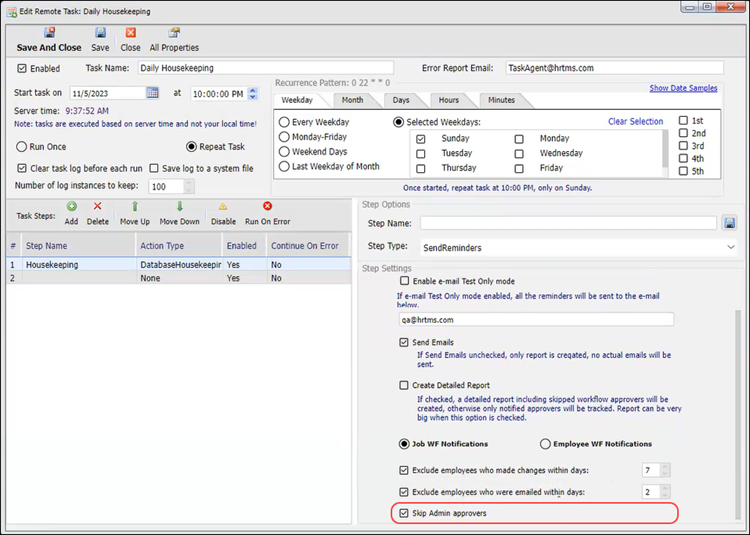The width and height of the screenshot is (750, 535).
Task: Open All Properties from the toolbar
Action: point(174,33)
